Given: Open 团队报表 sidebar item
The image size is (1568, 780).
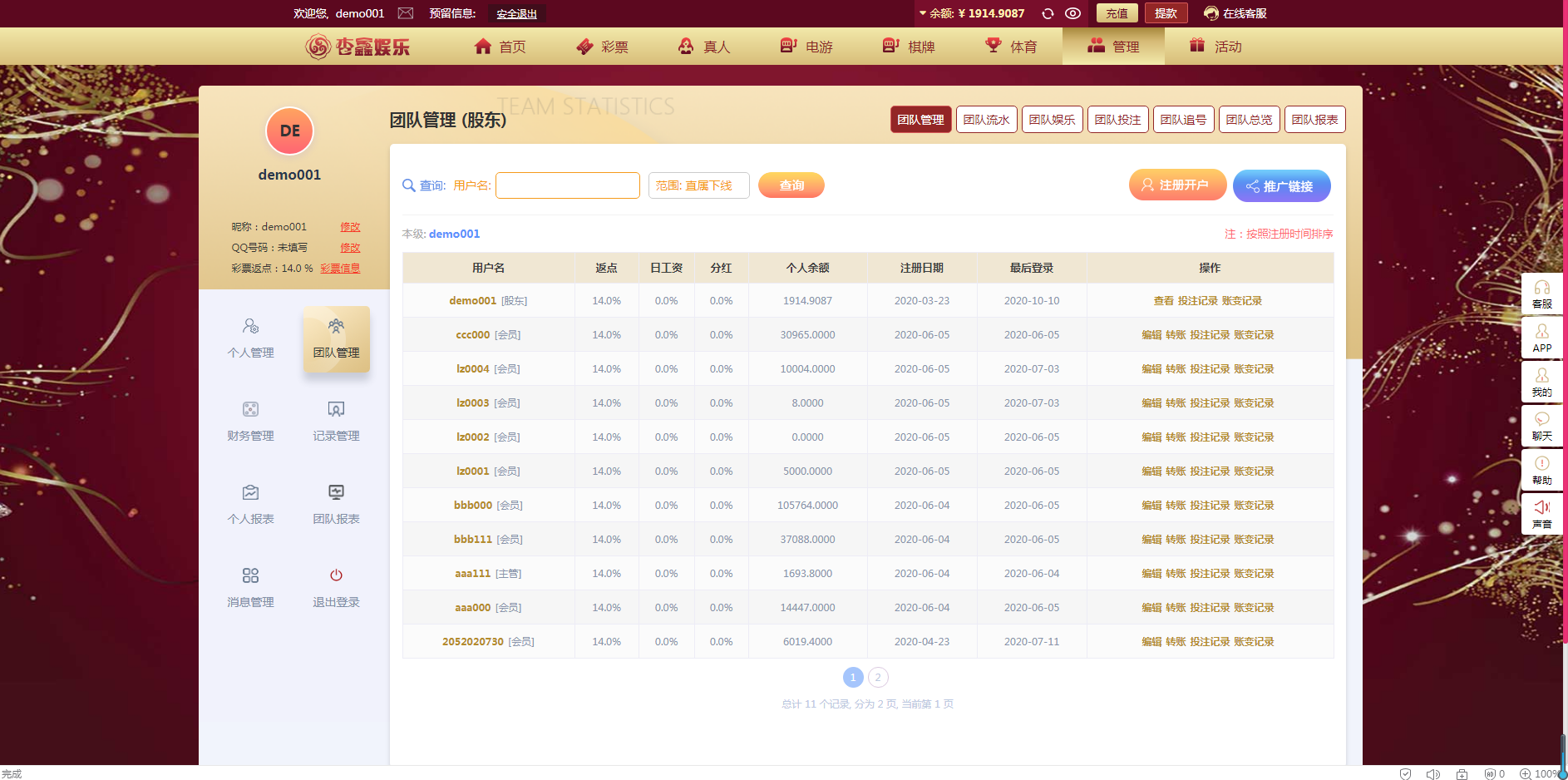Looking at the screenshot, I should point(336,504).
